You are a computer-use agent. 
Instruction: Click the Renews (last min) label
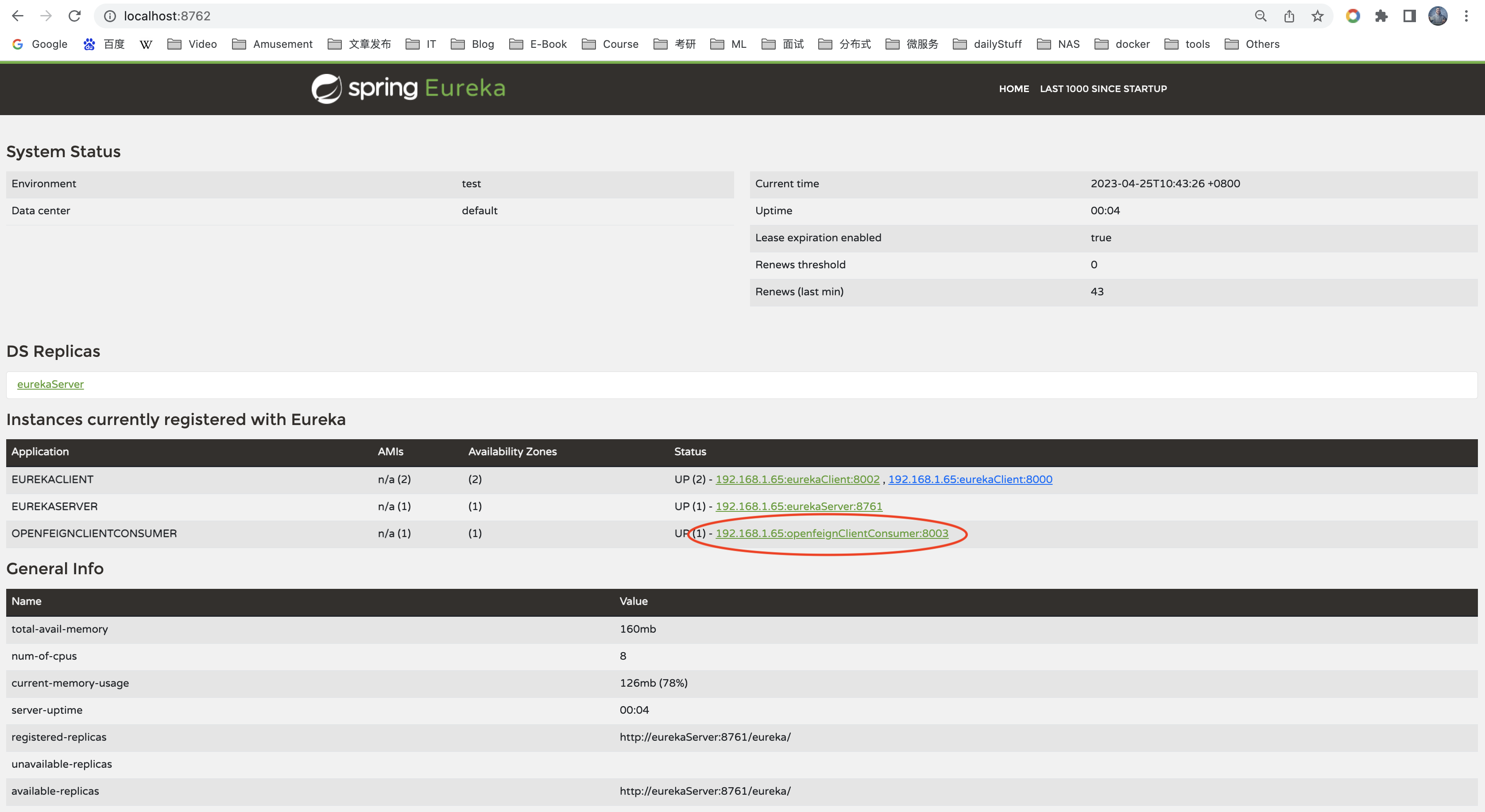click(799, 292)
